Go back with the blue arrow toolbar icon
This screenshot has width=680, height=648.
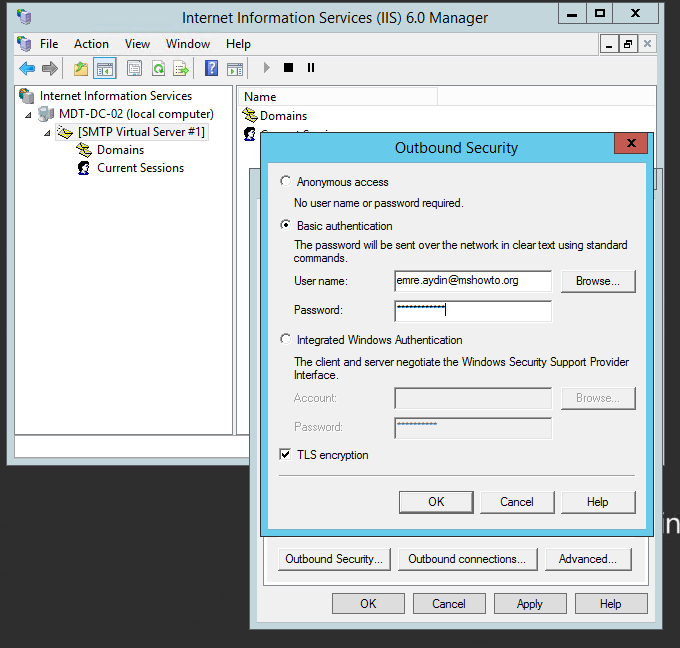(27, 68)
